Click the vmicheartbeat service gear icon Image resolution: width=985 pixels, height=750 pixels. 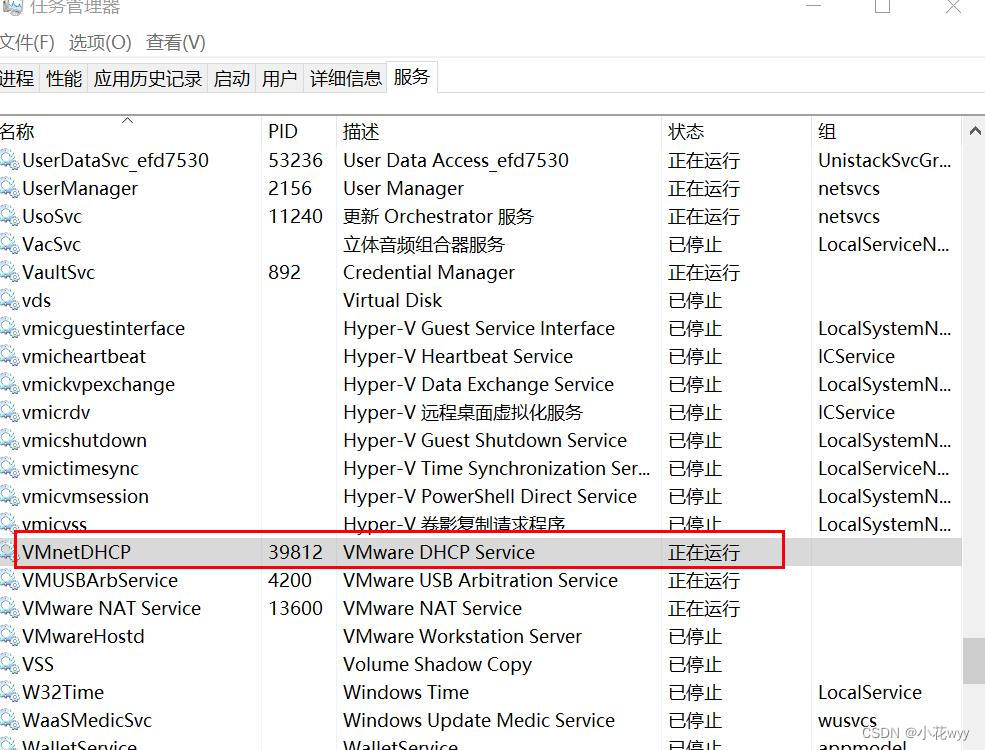coord(11,356)
